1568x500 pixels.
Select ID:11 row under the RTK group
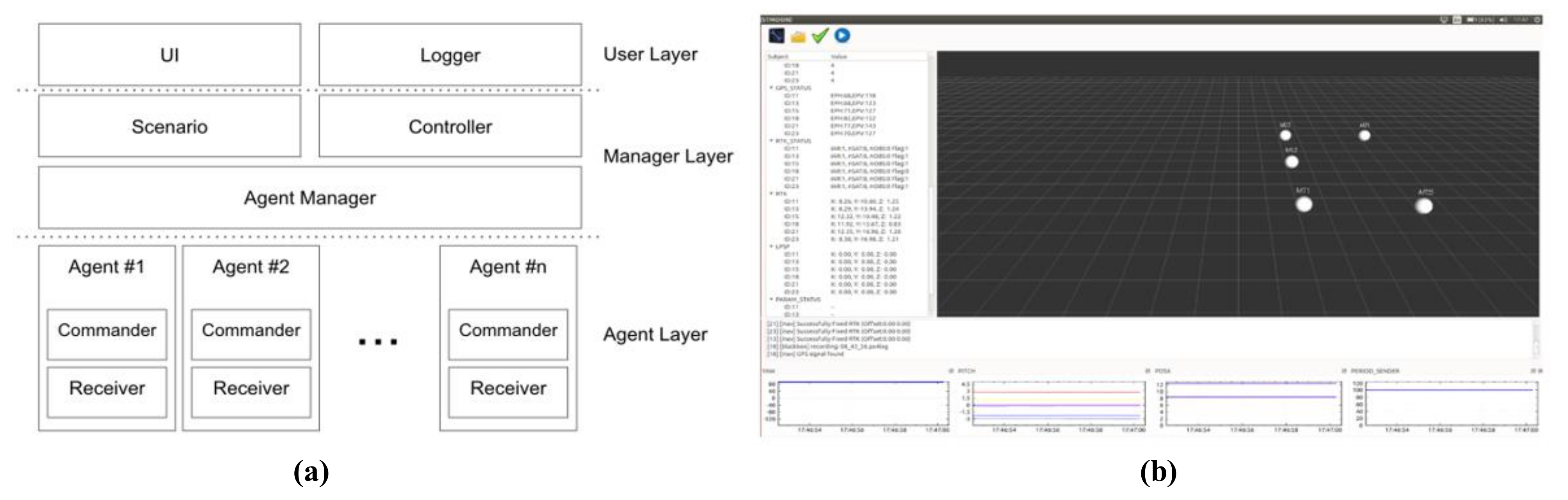(791, 201)
